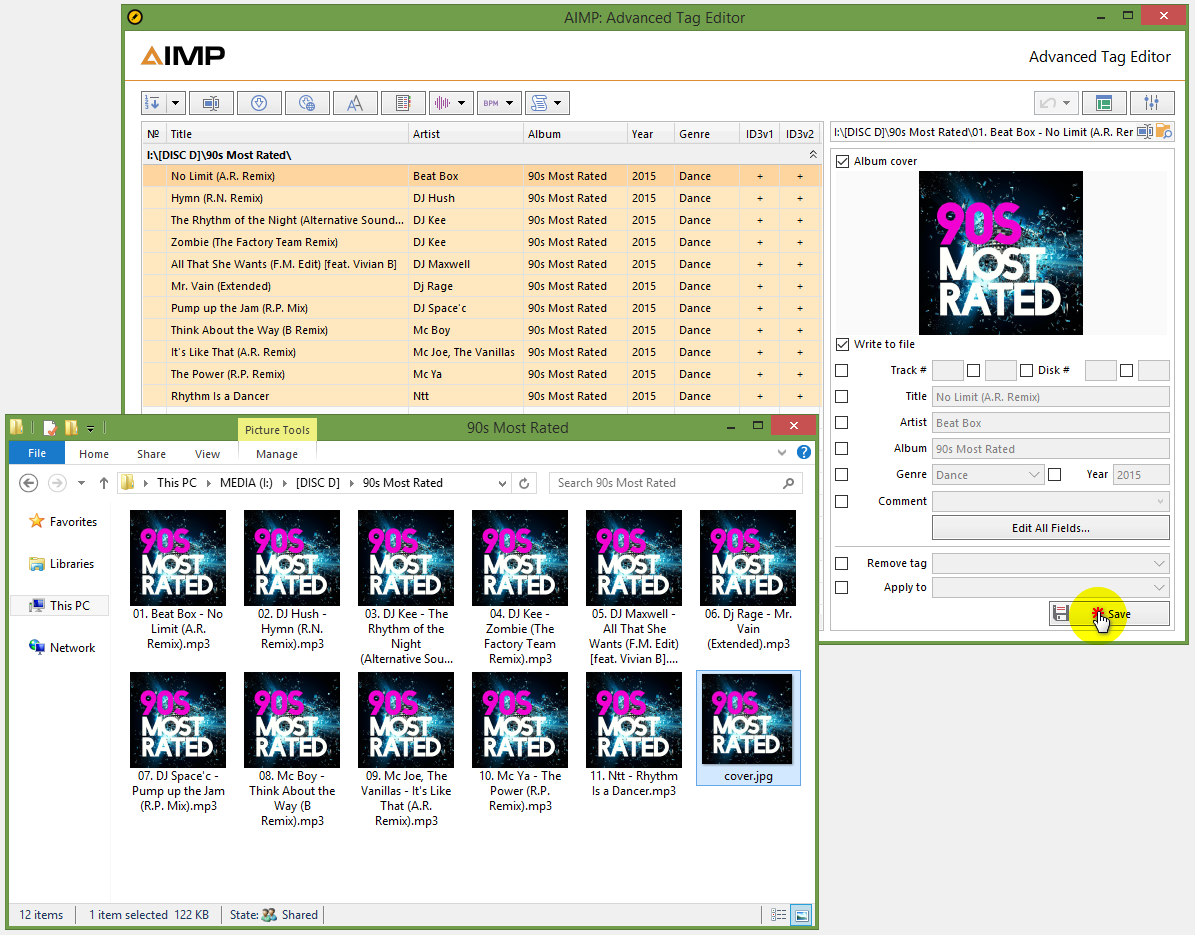
Task: Enable the Genre field checkbox
Action: tap(841, 474)
